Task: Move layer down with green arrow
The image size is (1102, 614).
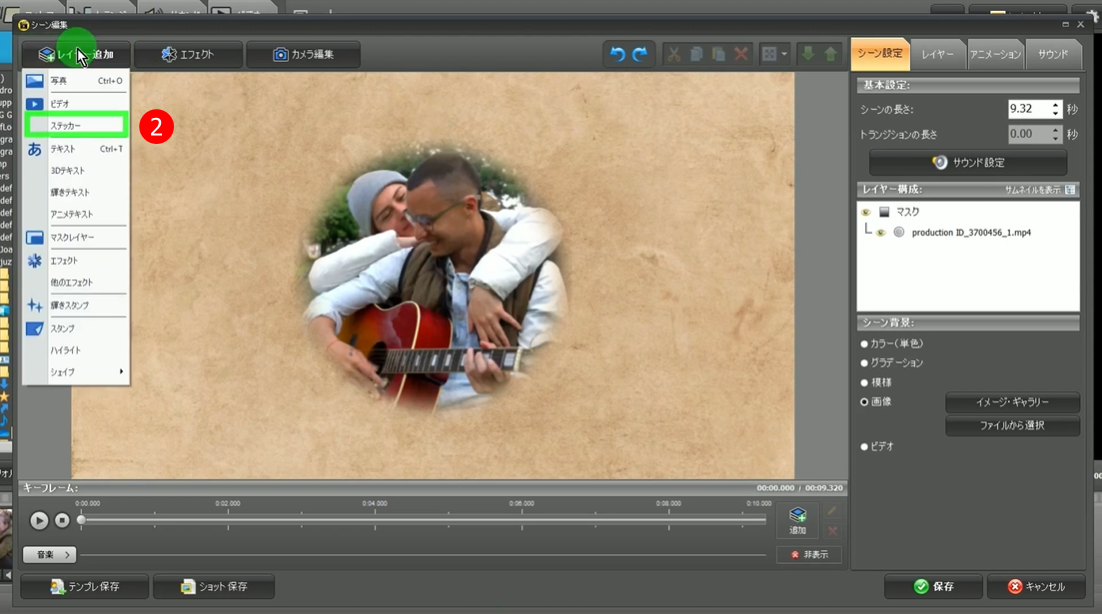Action: click(809, 54)
